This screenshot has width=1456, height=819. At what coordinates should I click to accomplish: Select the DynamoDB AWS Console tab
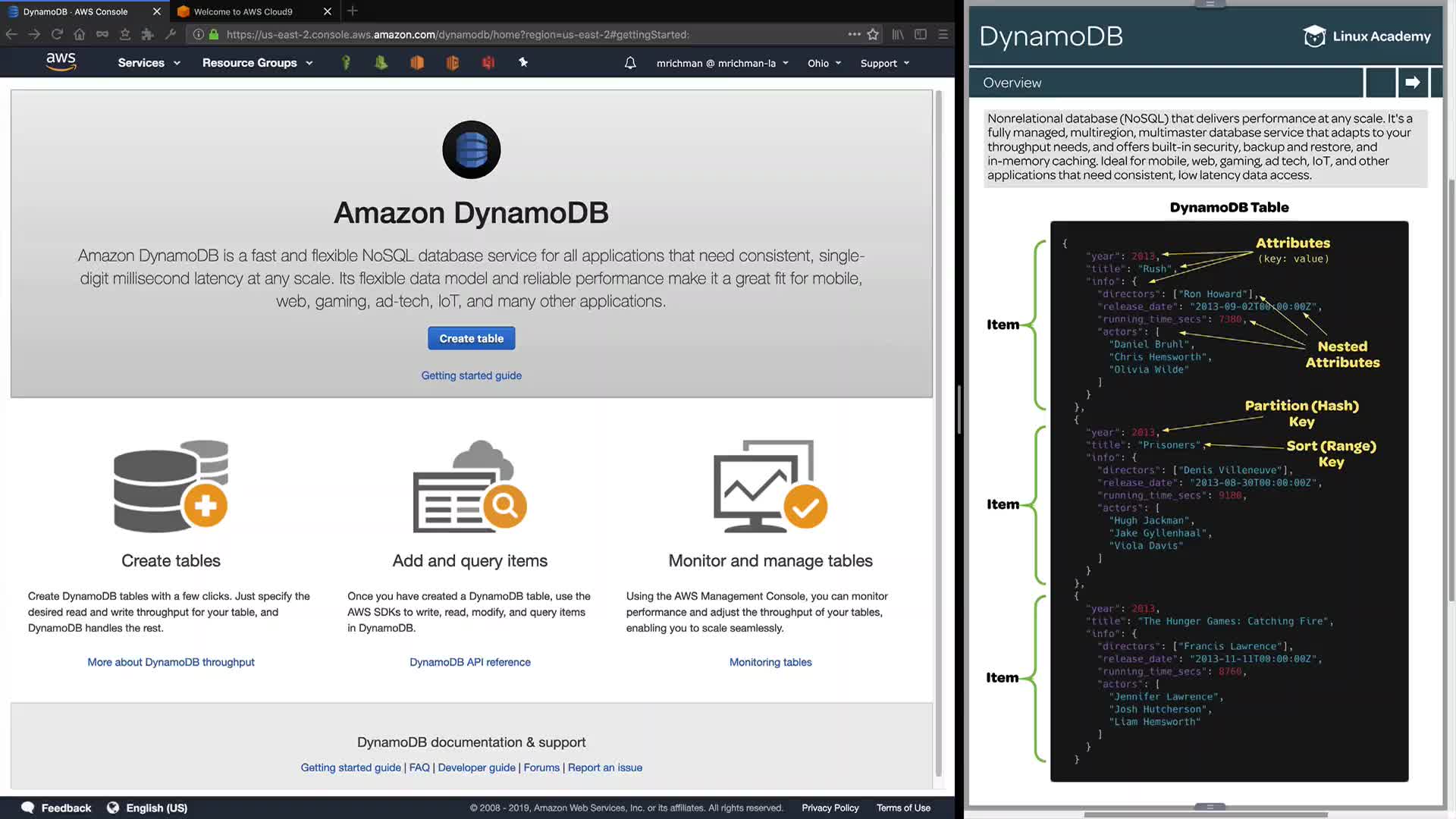click(75, 11)
